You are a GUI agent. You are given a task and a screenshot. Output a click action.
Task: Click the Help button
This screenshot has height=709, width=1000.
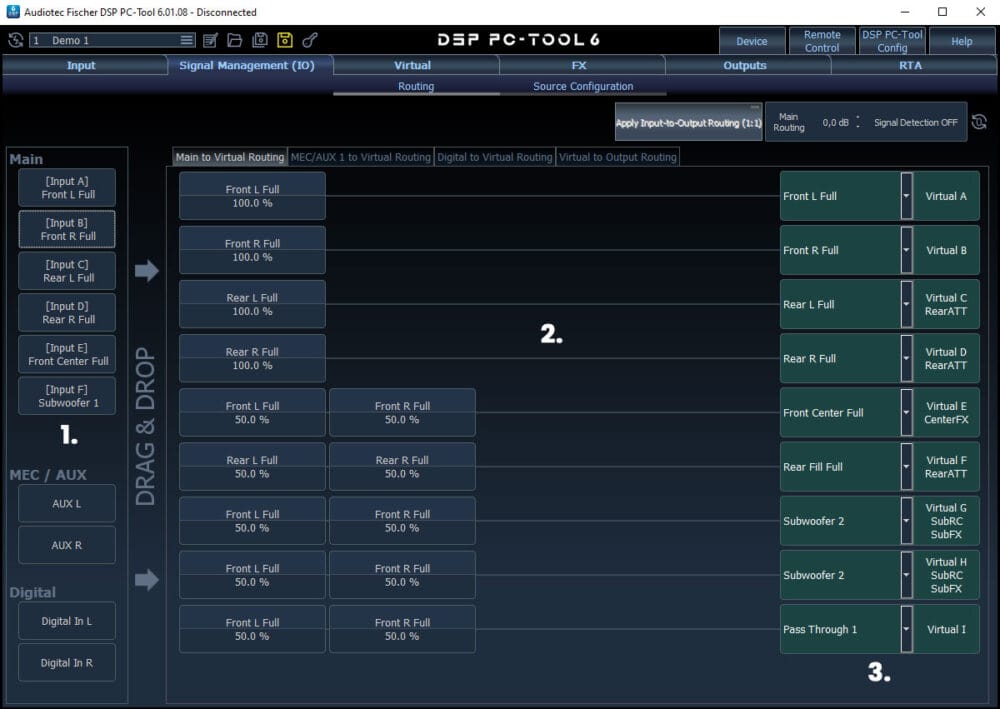pyautogui.click(x=962, y=41)
